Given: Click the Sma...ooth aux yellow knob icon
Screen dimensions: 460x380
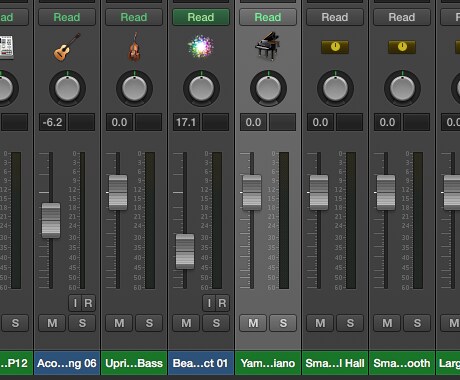Looking at the screenshot, I should pos(402,47).
